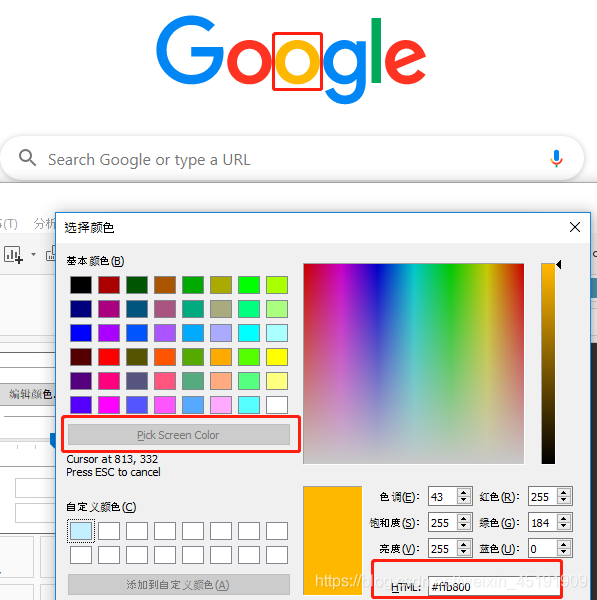Close the 选择颜色 color dialog
Viewport: 597px width, 600px height.
click(574, 227)
